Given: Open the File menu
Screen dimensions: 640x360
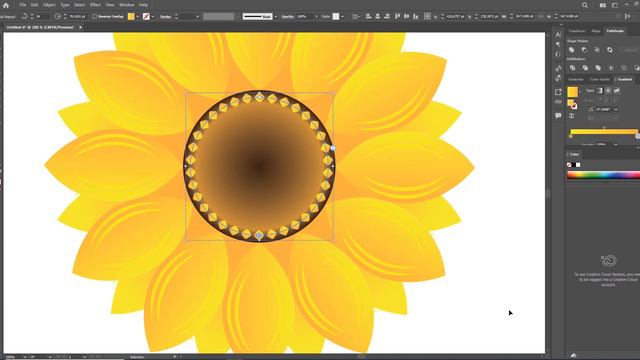Looking at the screenshot, I should click(22, 5).
